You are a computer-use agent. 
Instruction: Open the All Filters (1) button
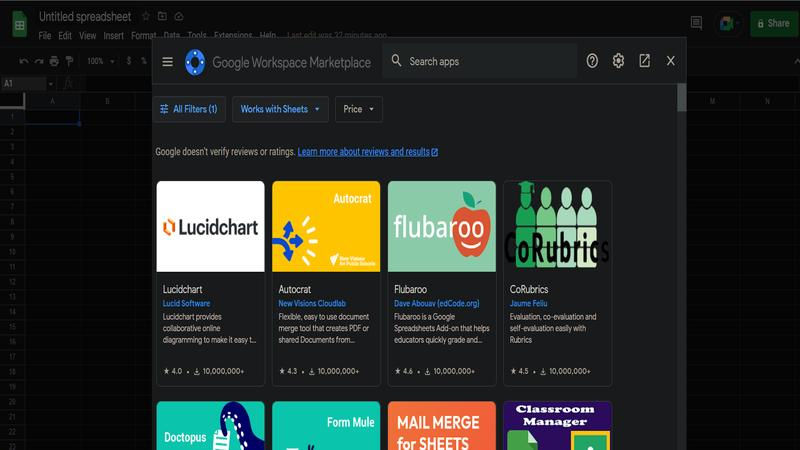[x=189, y=109]
